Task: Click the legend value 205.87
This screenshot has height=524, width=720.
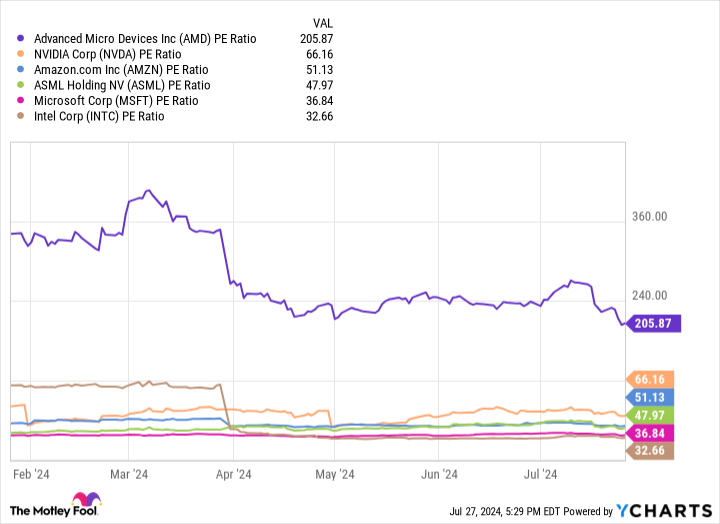Action: click(316, 39)
